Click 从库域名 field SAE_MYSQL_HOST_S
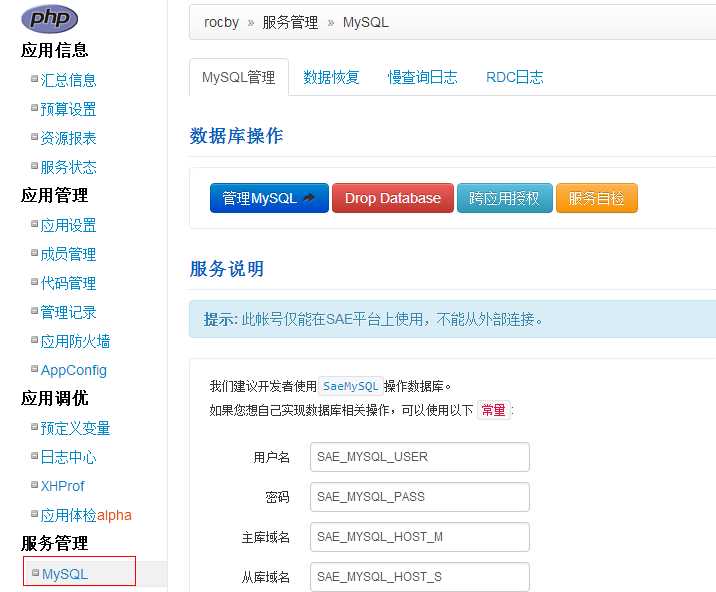Screen dimensions: 716x592 point(420,576)
